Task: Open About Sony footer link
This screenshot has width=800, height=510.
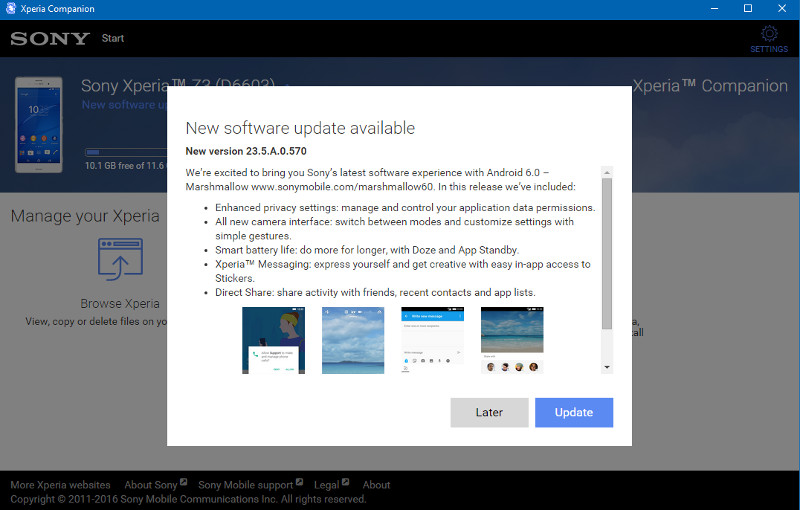Action: tap(151, 485)
